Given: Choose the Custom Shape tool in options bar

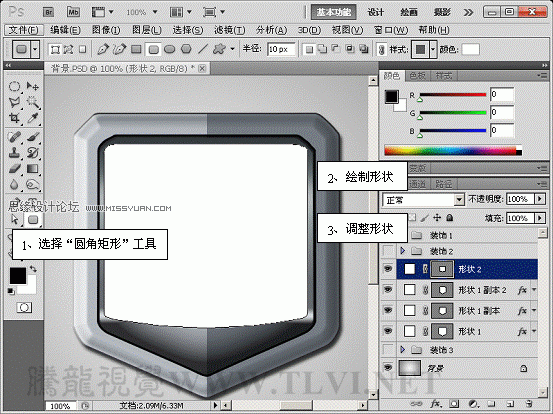Looking at the screenshot, I should (x=219, y=49).
